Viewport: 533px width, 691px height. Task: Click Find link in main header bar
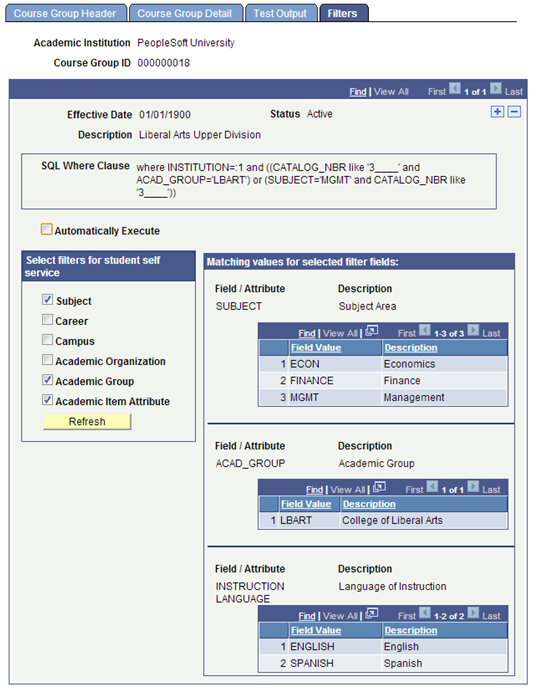tap(358, 92)
